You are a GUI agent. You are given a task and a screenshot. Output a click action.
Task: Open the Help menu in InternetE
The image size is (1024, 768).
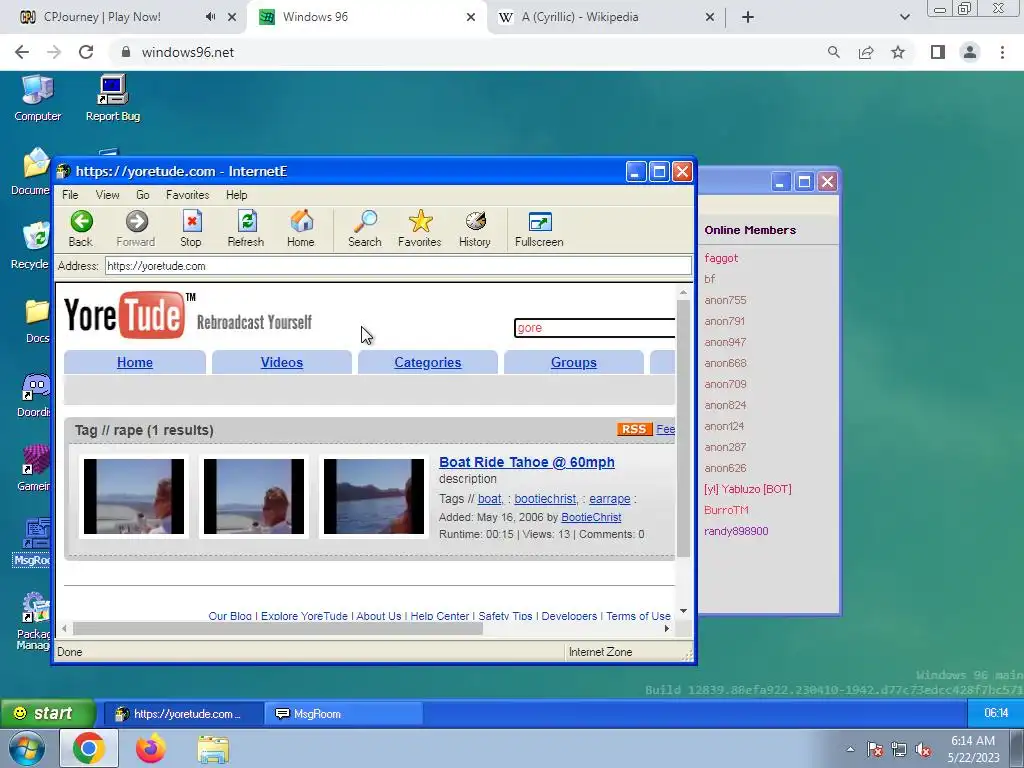click(x=236, y=195)
